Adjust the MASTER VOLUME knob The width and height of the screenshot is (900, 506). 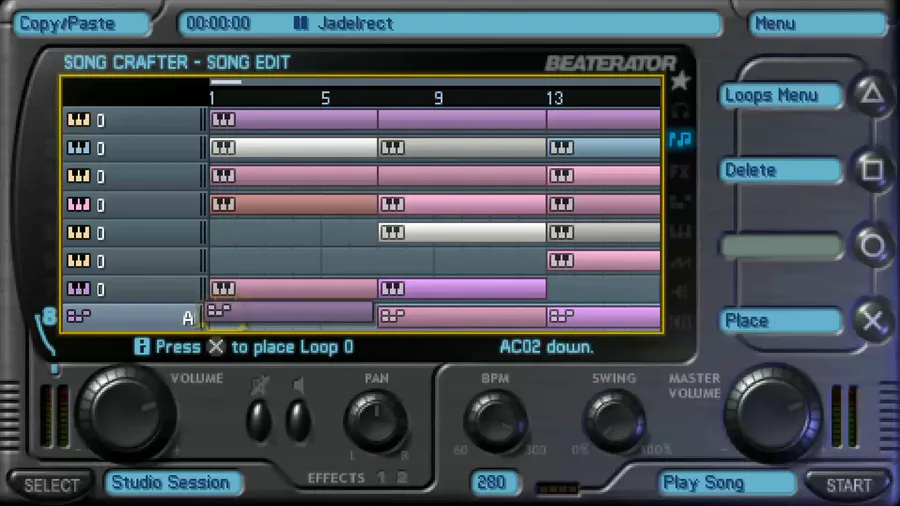coord(773,413)
